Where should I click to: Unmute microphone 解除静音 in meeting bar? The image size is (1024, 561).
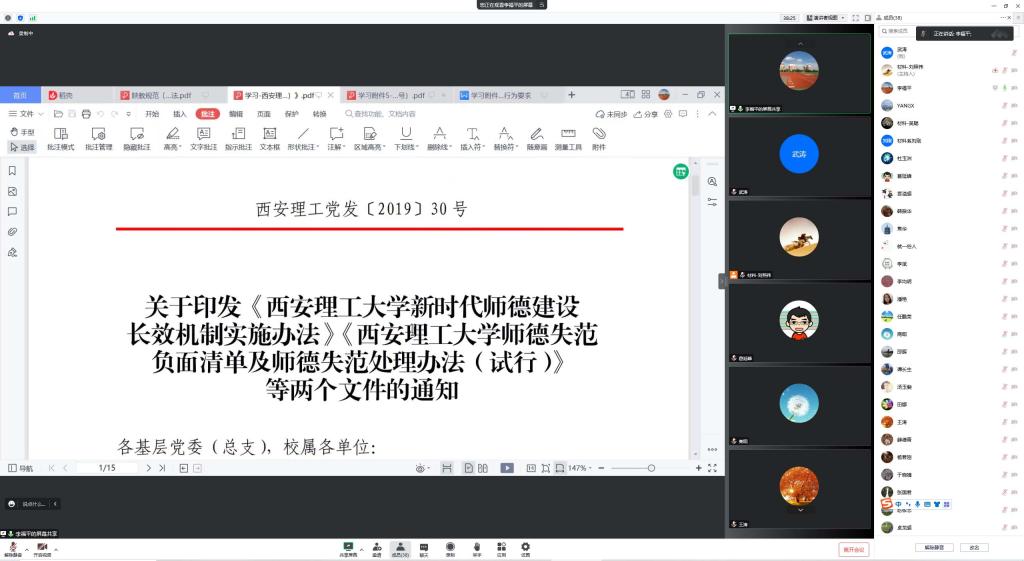(x=12, y=549)
